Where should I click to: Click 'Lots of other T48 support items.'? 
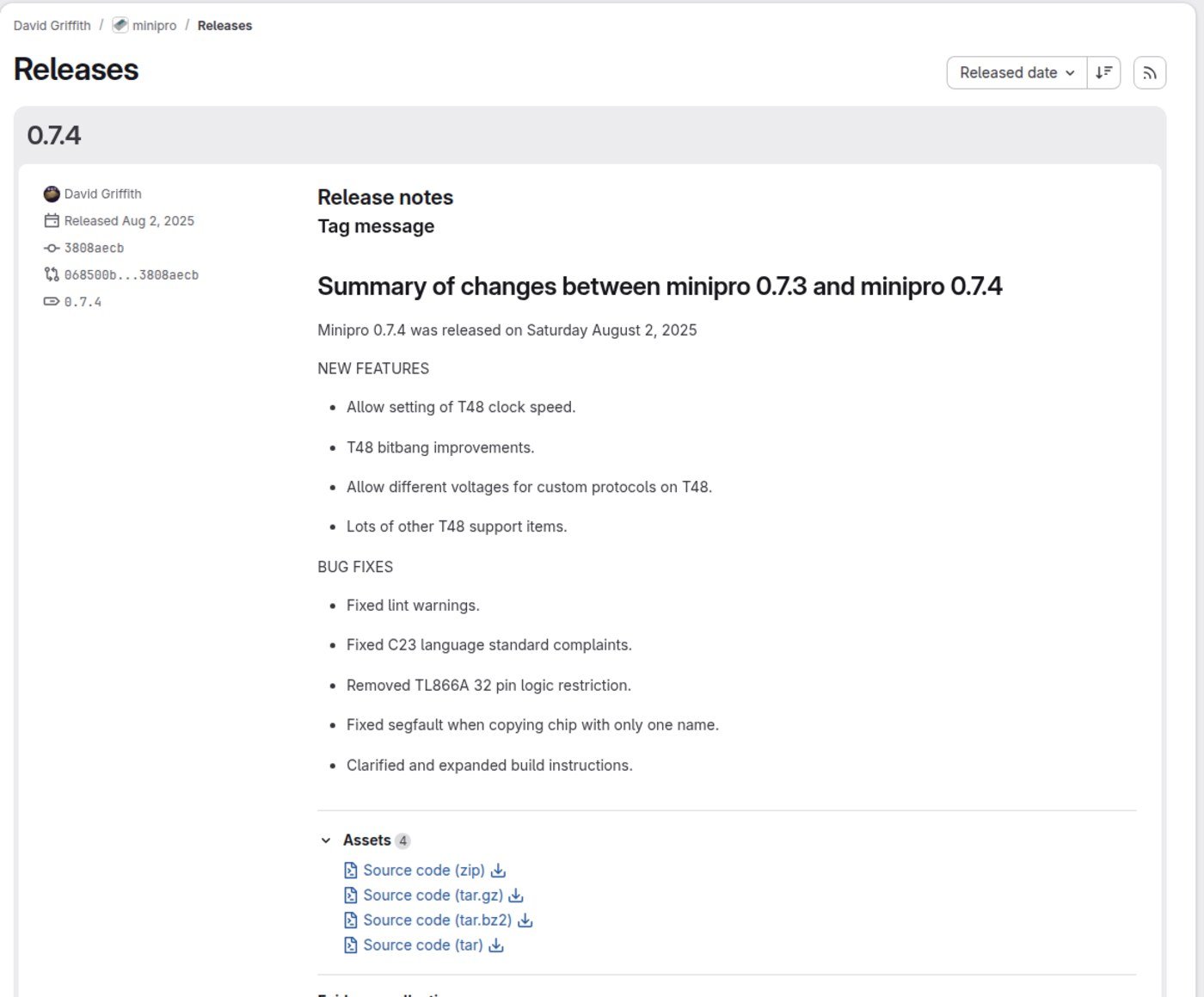457,526
